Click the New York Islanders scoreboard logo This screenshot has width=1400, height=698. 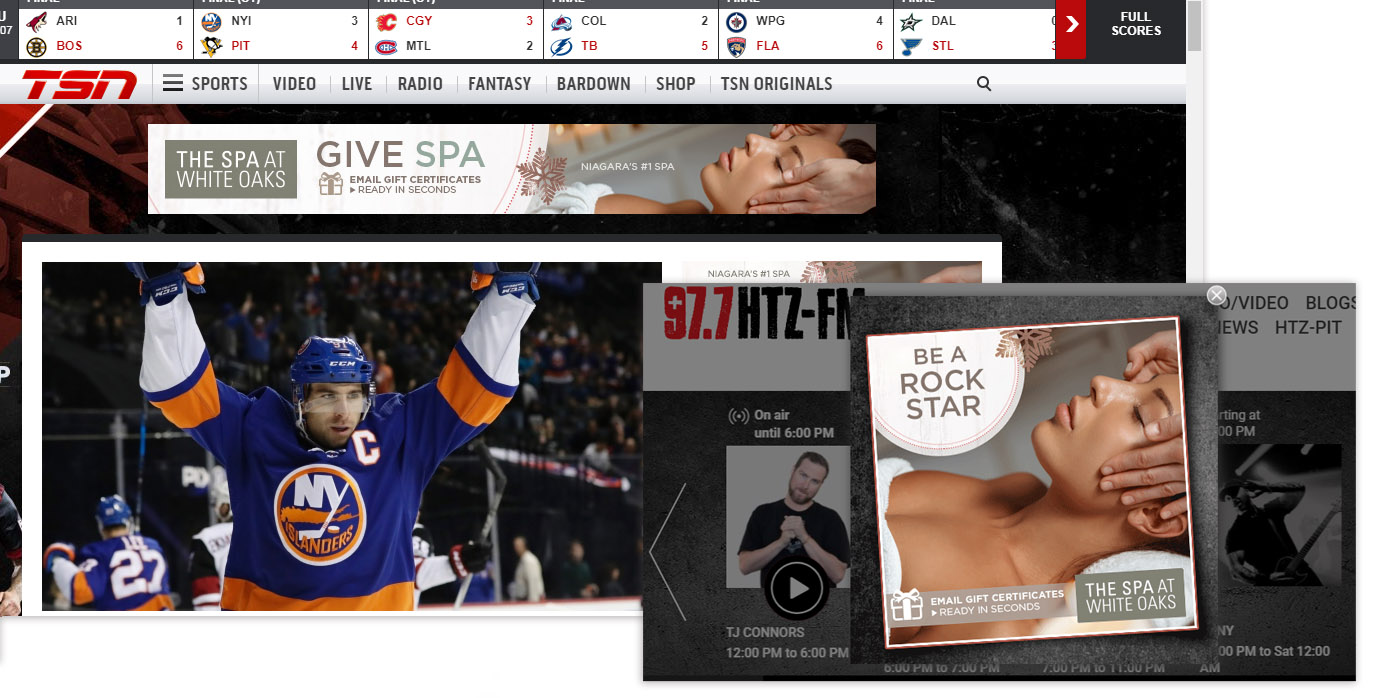coord(211,21)
